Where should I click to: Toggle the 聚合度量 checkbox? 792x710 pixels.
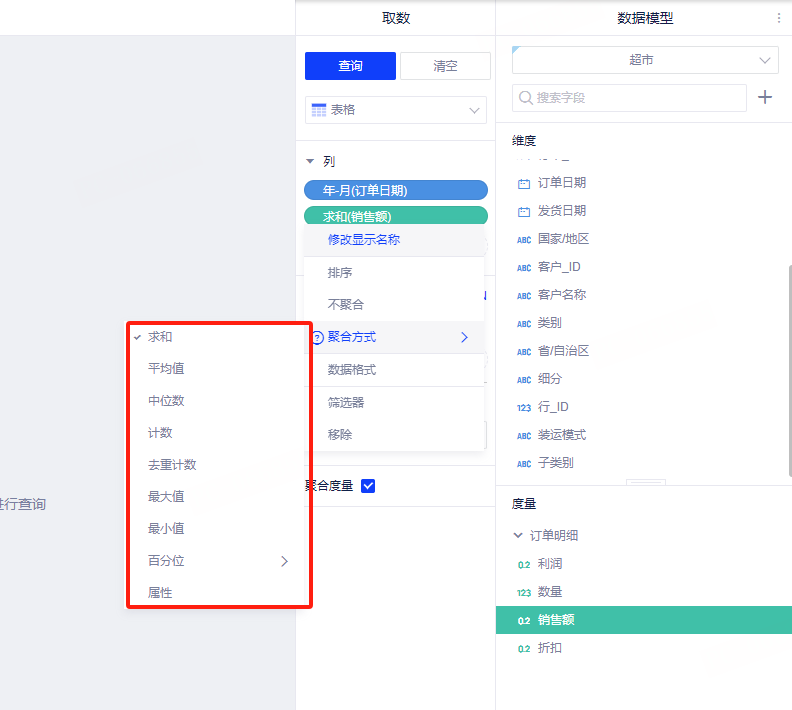[368, 486]
